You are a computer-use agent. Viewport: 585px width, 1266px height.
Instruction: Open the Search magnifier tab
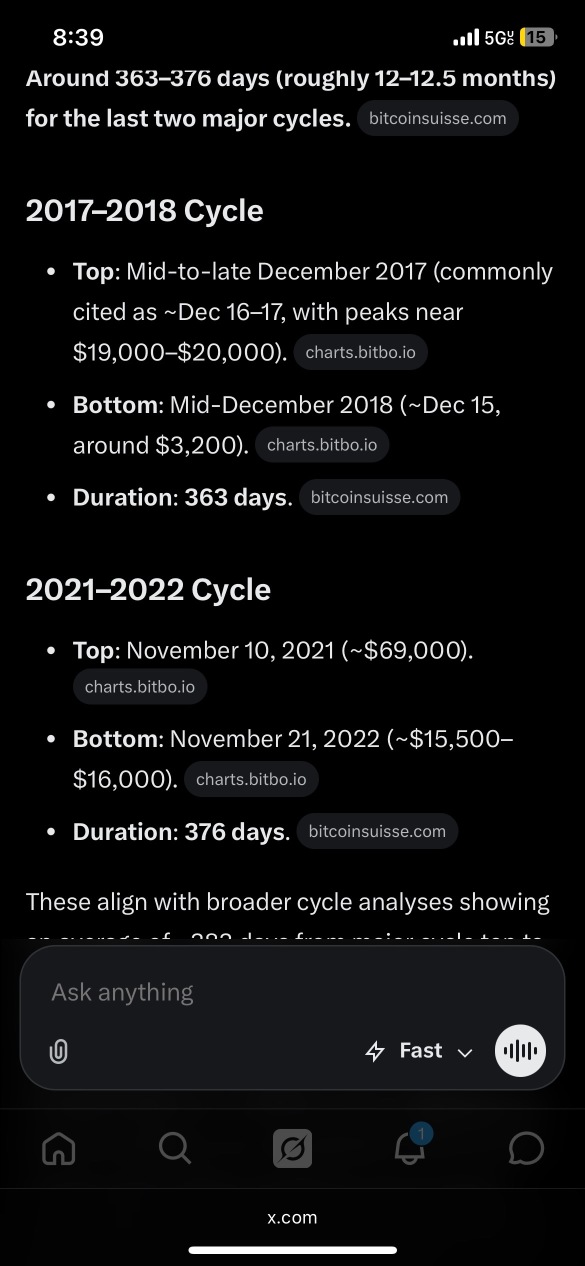[175, 1148]
